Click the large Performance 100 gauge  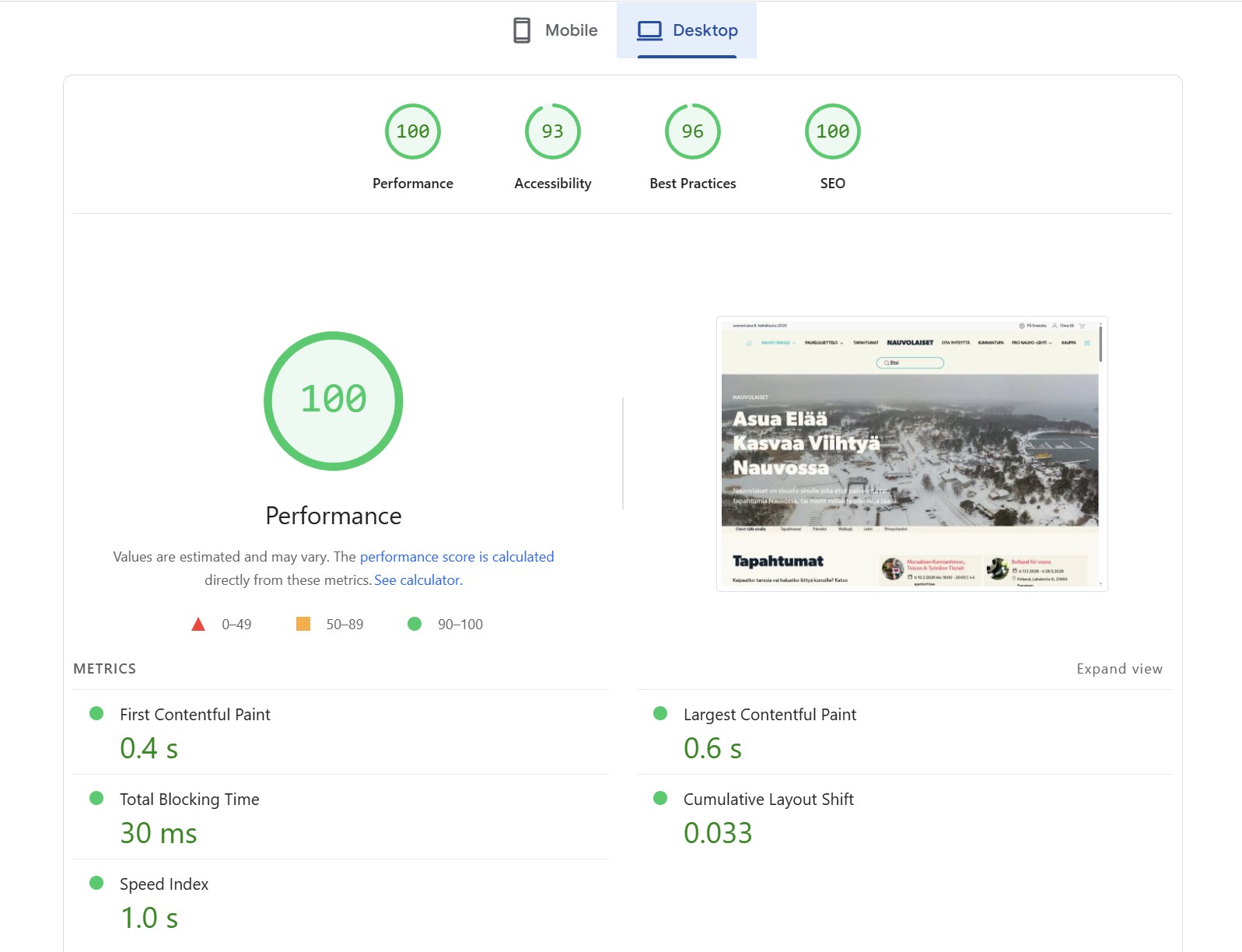point(333,401)
